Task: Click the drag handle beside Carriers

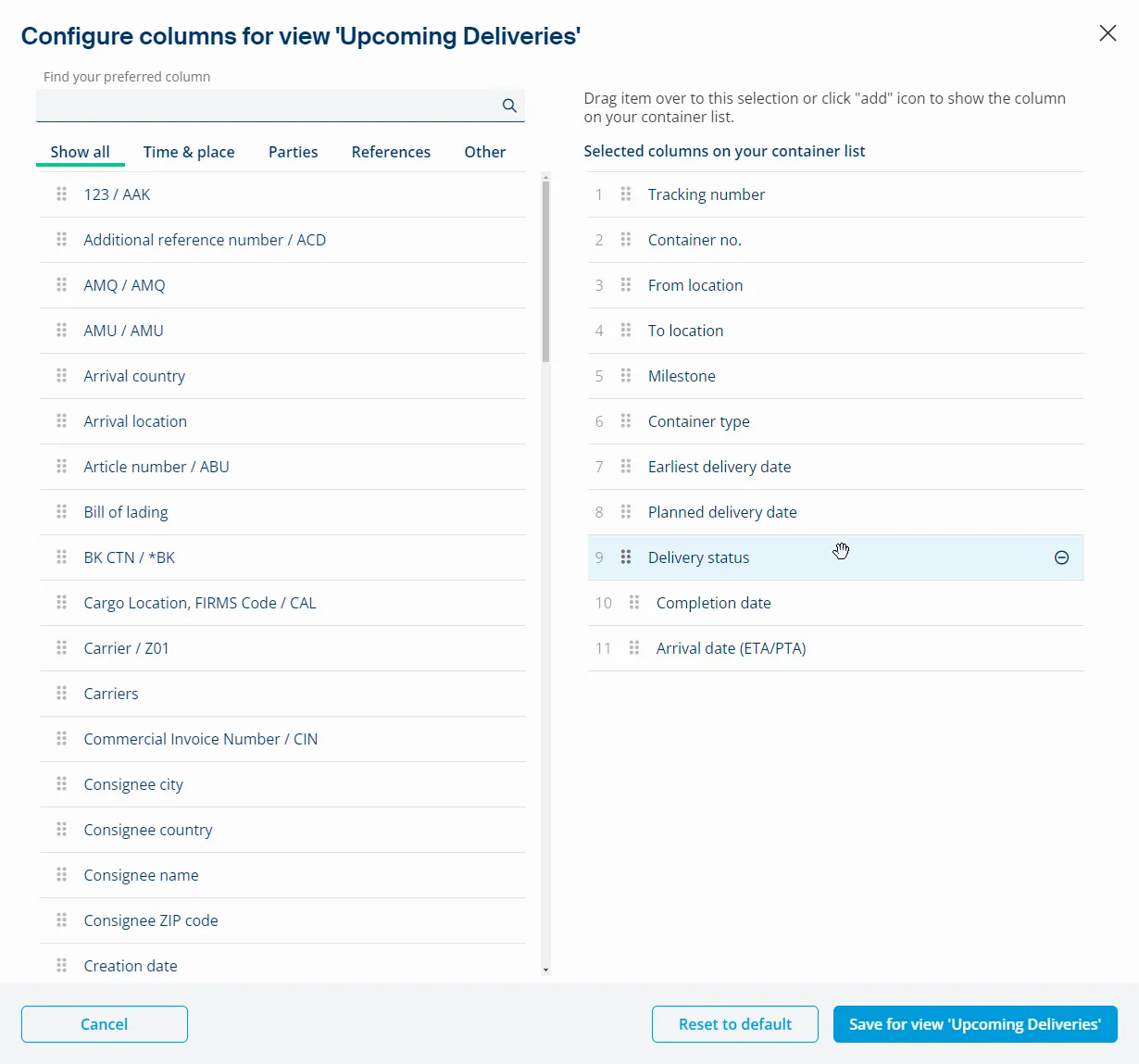Action: tap(61, 693)
